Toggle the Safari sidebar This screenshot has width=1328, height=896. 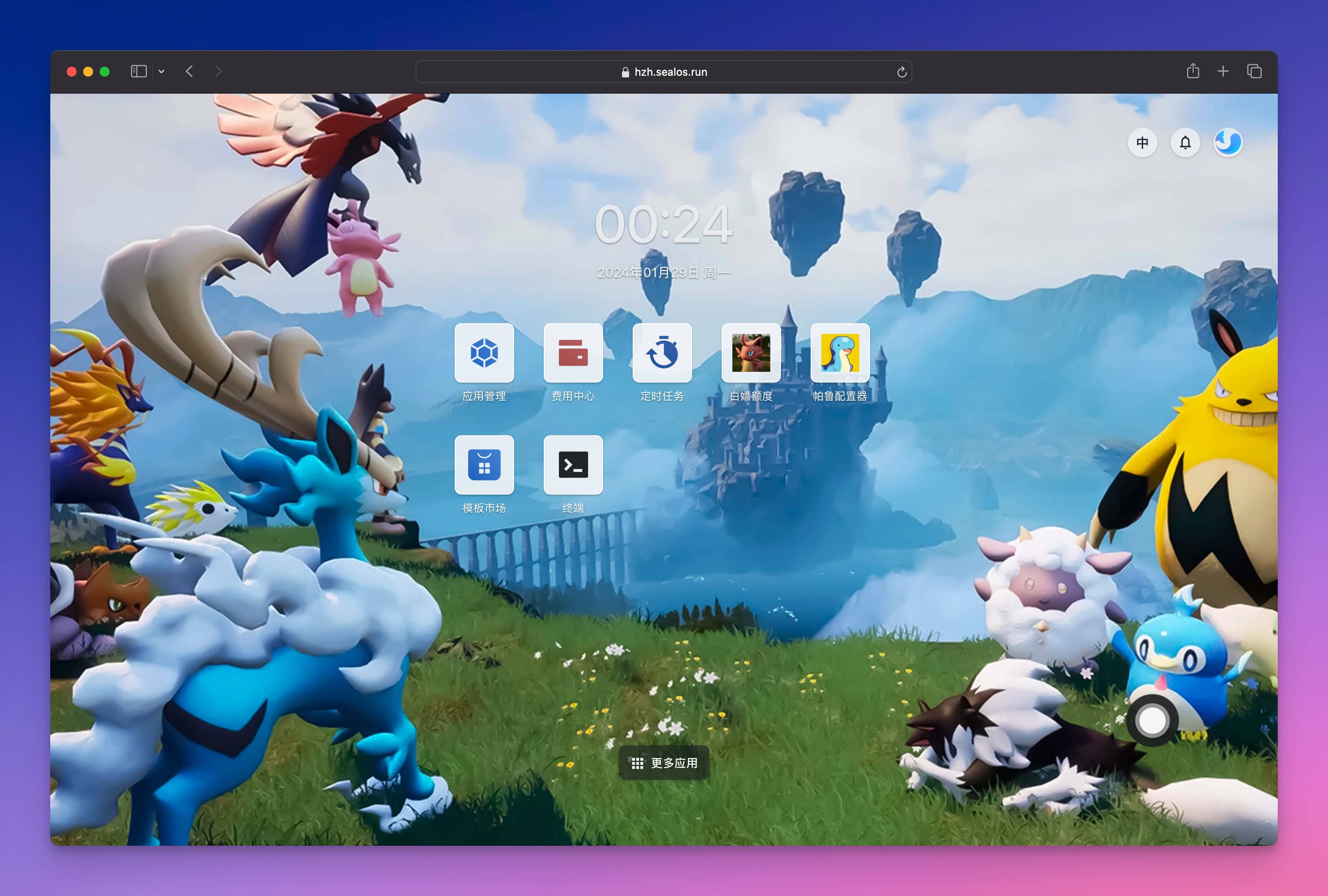pos(138,71)
